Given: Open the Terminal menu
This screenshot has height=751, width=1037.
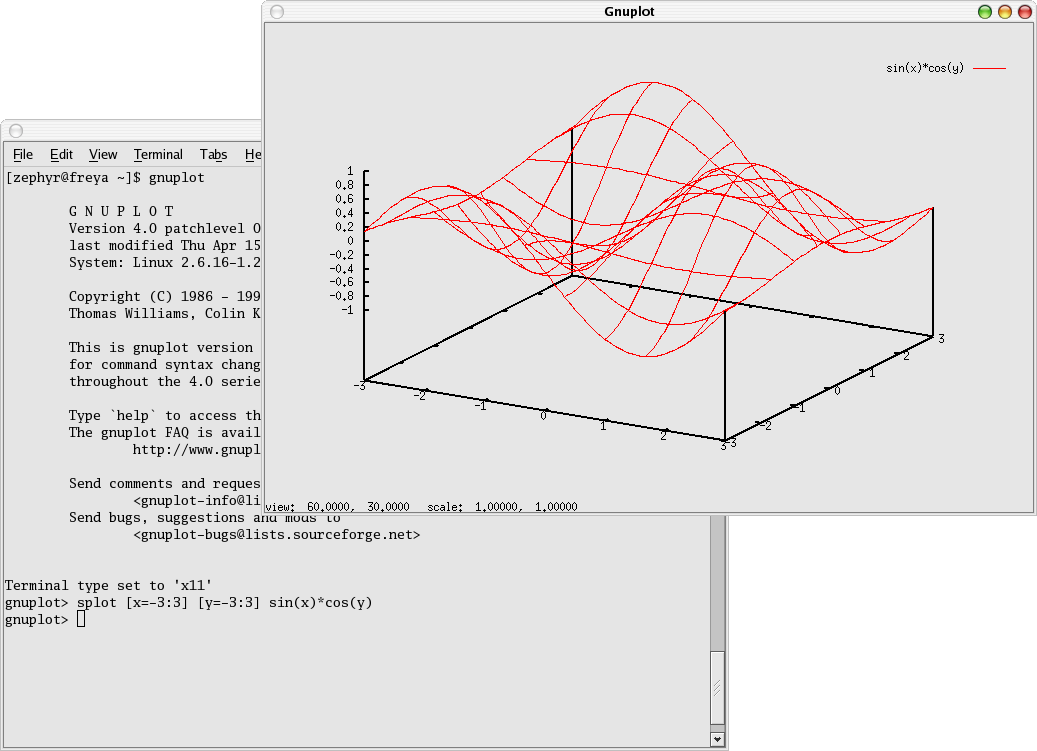Looking at the screenshot, I should tap(158, 155).
